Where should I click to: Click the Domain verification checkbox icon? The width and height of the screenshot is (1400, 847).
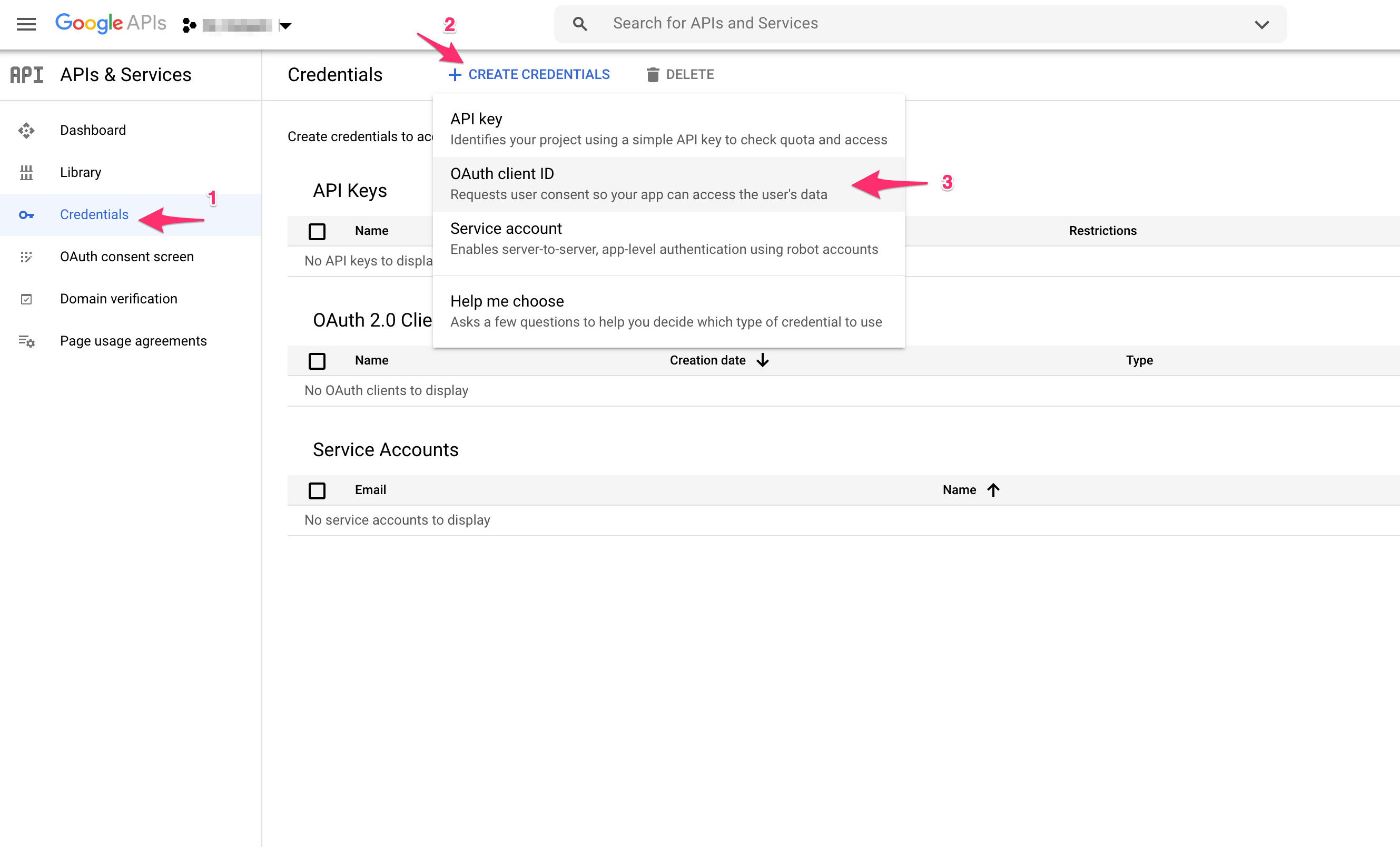point(26,299)
